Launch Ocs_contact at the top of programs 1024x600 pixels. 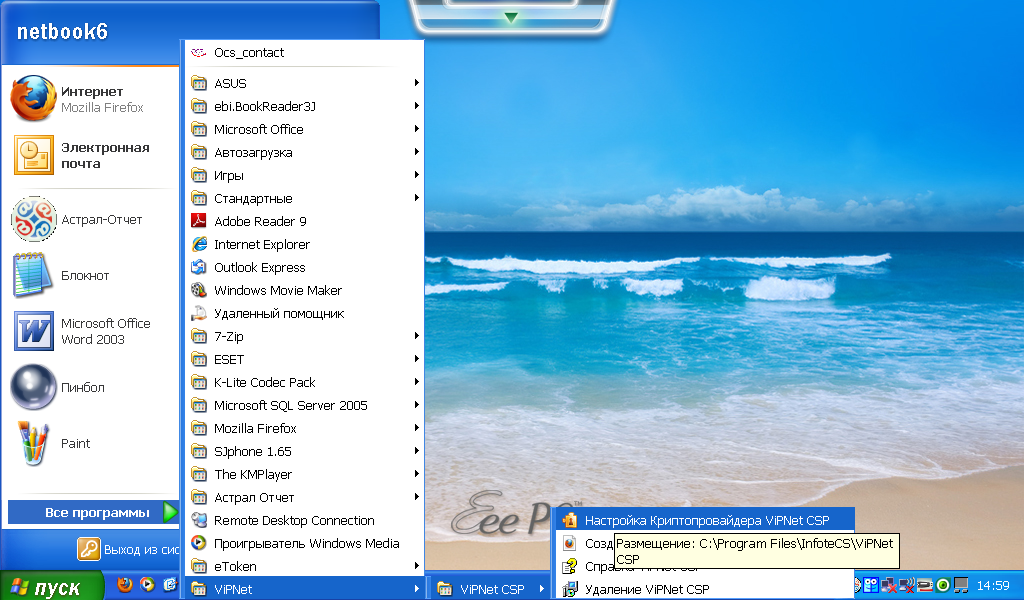pyautogui.click(x=304, y=53)
